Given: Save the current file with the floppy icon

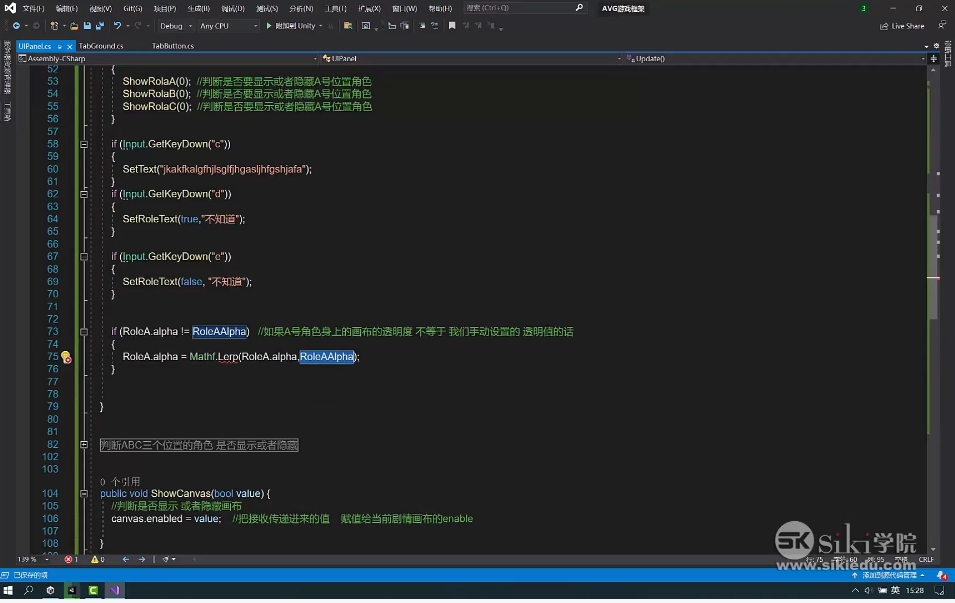Looking at the screenshot, I should click(x=87, y=26).
